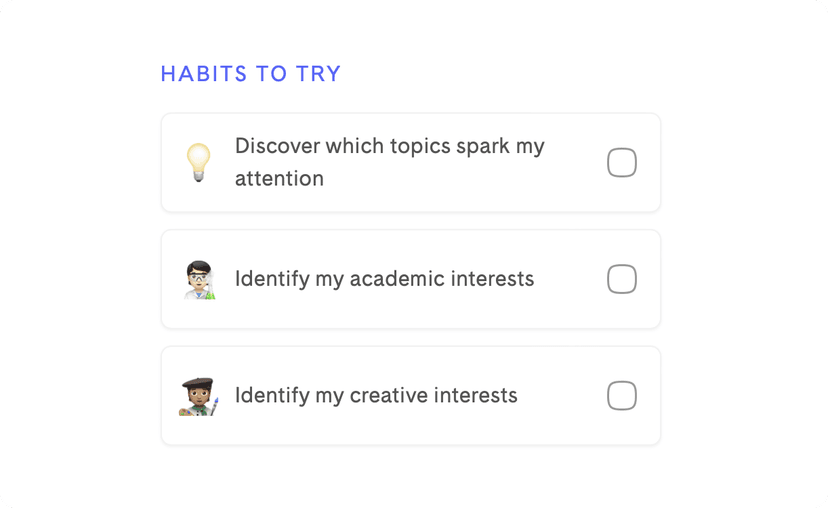Viewport: 828px width, 508px height.
Task: Click the word "TRY" in the heading
Action: coord(318,74)
